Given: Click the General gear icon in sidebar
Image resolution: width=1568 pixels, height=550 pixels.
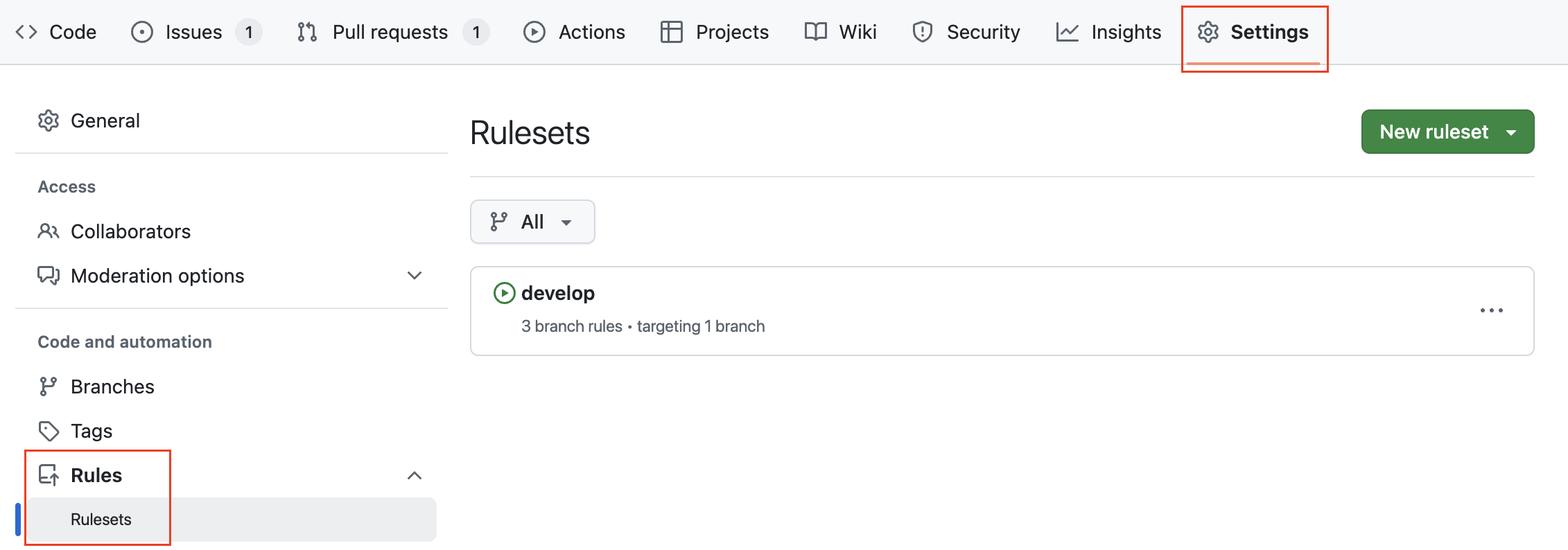Looking at the screenshot, I should tap(49, 121).
